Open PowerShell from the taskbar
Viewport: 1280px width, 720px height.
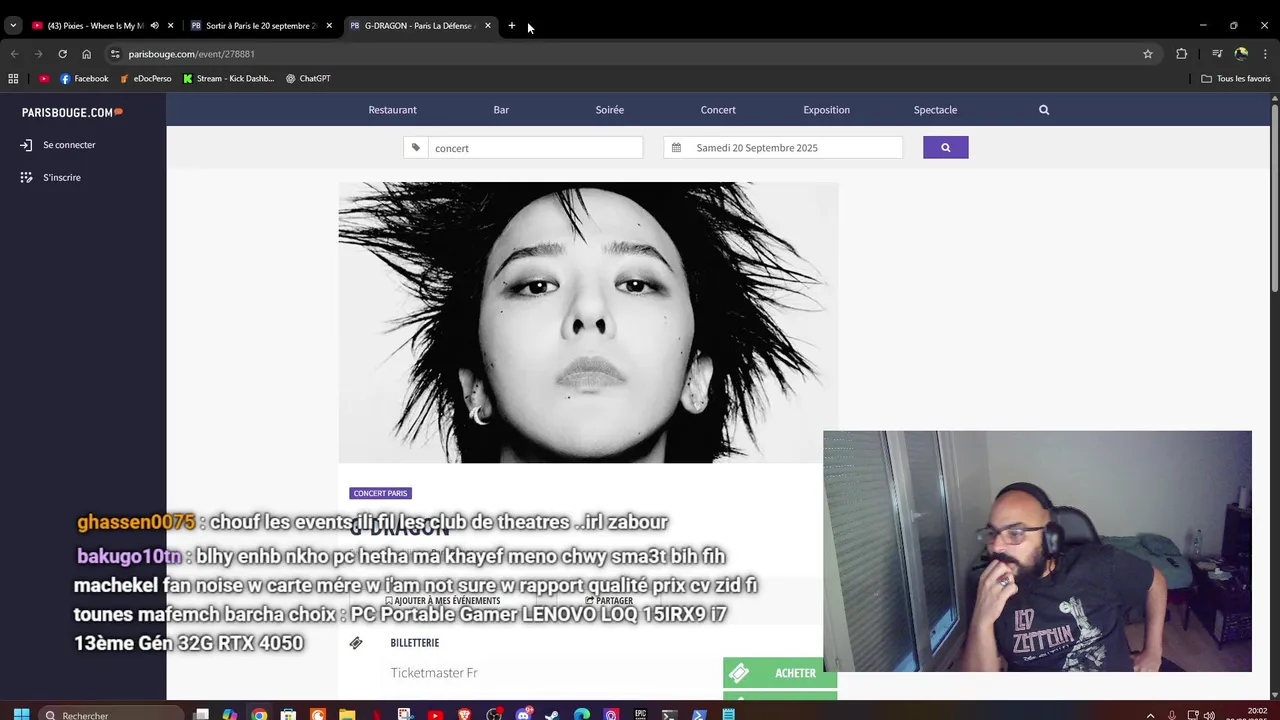699,715
